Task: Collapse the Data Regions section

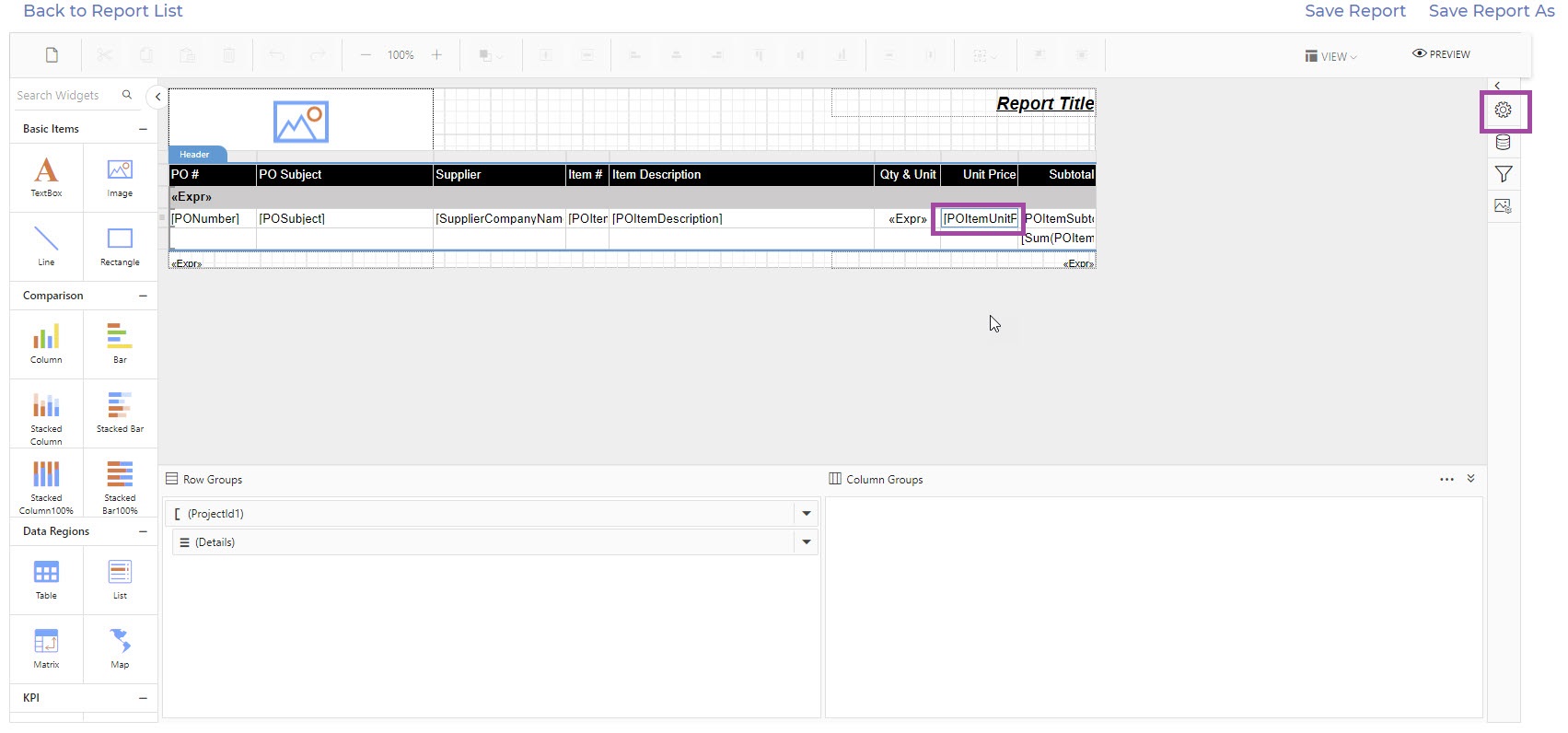Action: tap(143, 531)
